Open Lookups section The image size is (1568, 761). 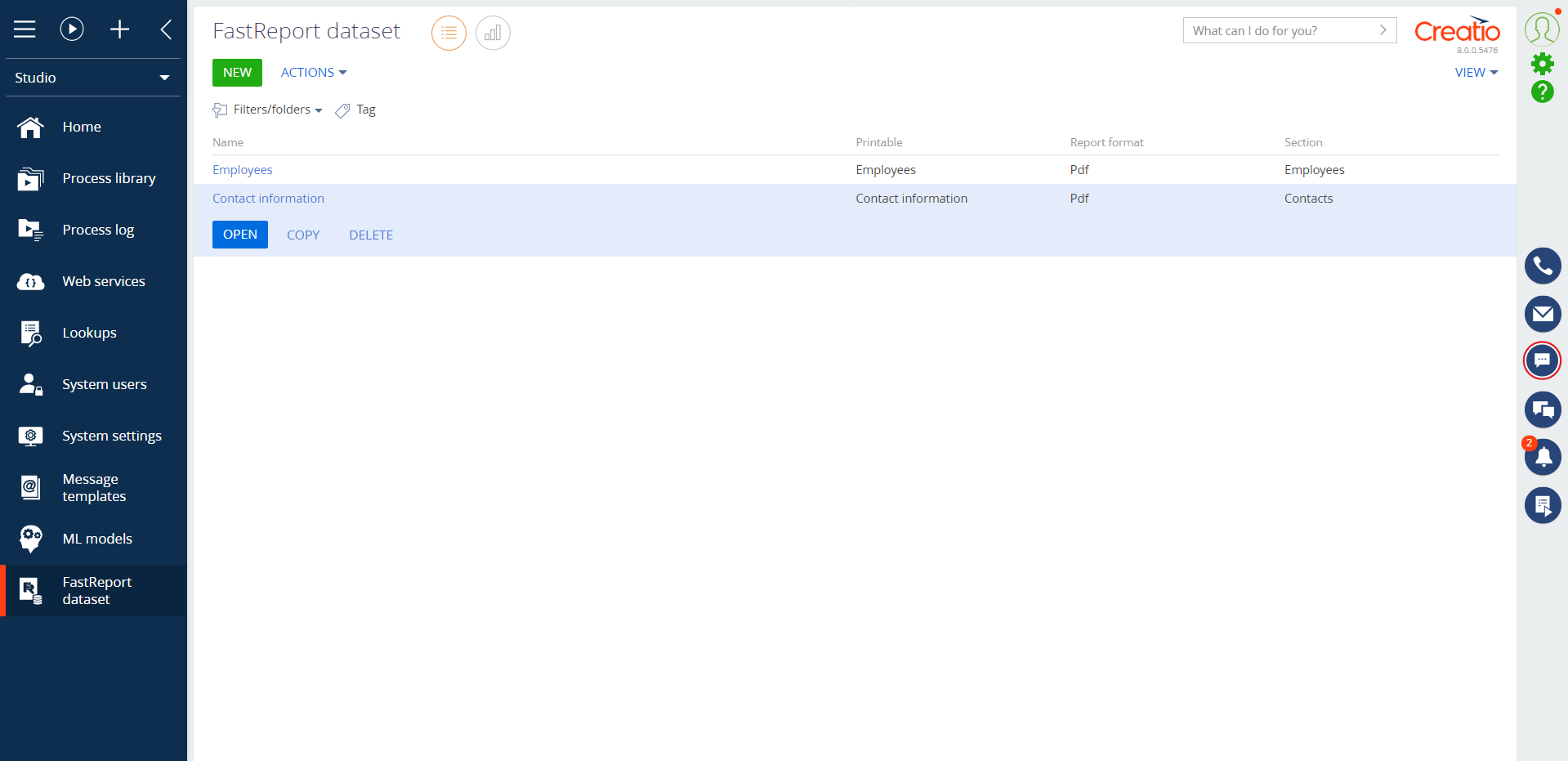tap(89, 333)
